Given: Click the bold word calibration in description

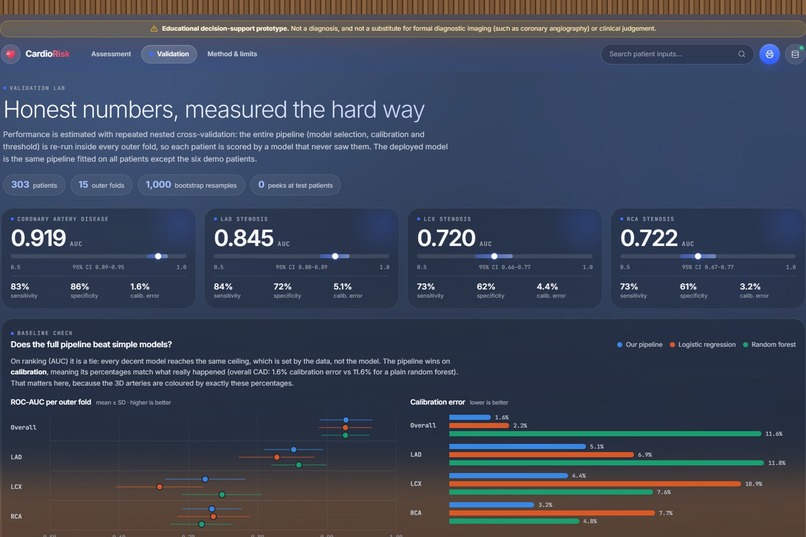Looking at the screenshot, I should point(28,372).
